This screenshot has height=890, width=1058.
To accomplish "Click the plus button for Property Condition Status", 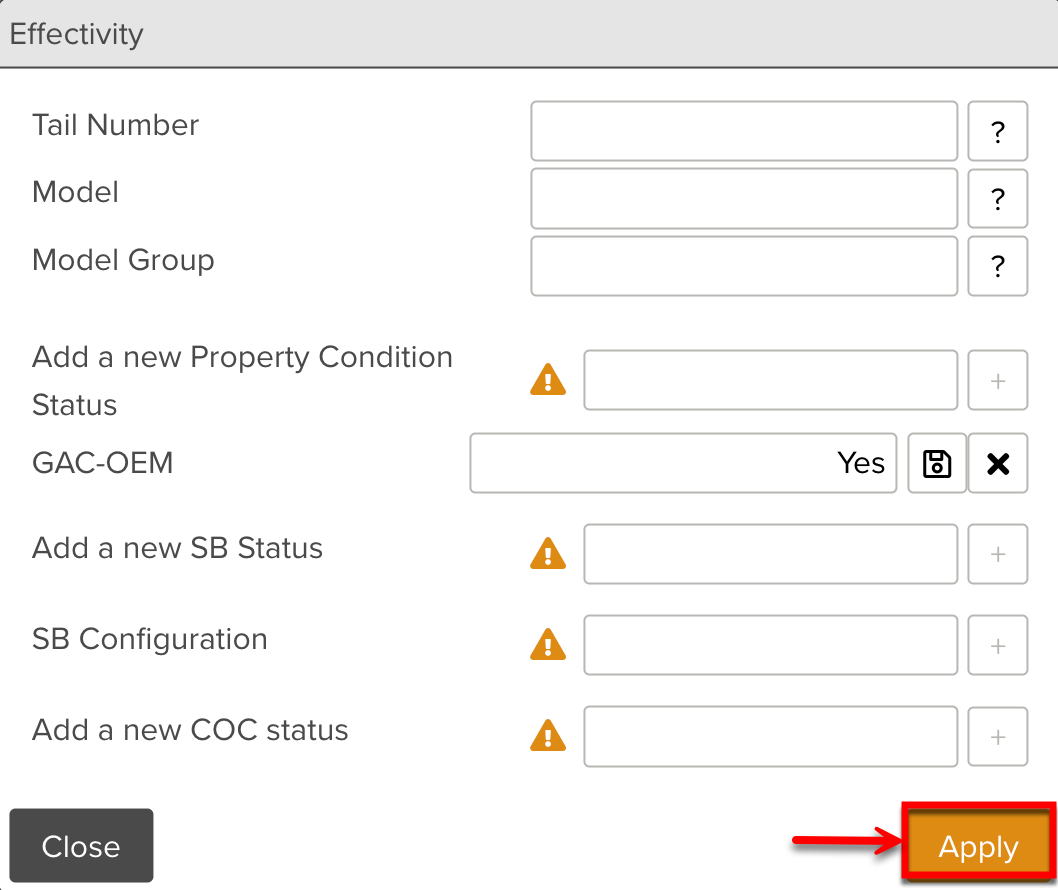I will click(997, 380).
